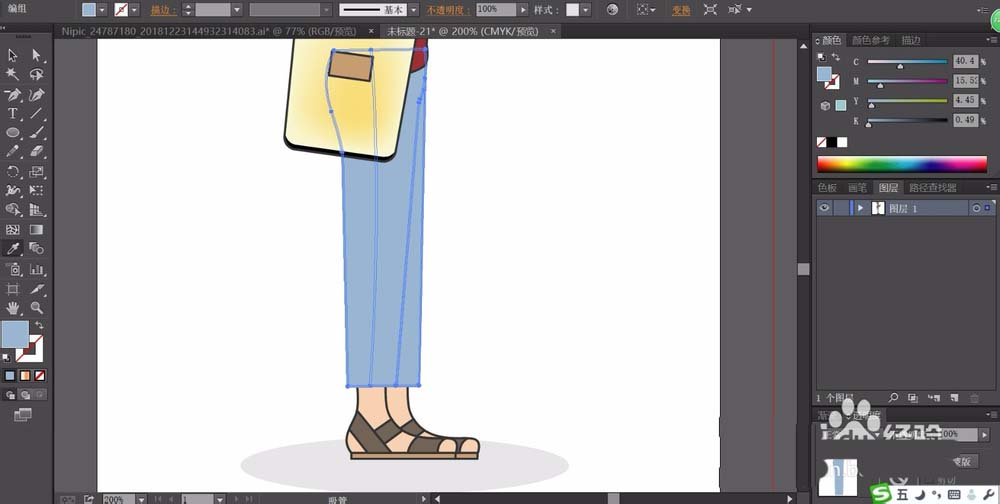The image size is (1000, 504).
Task: Click the 不透明度 link in control bar
Action: point(448,10)
